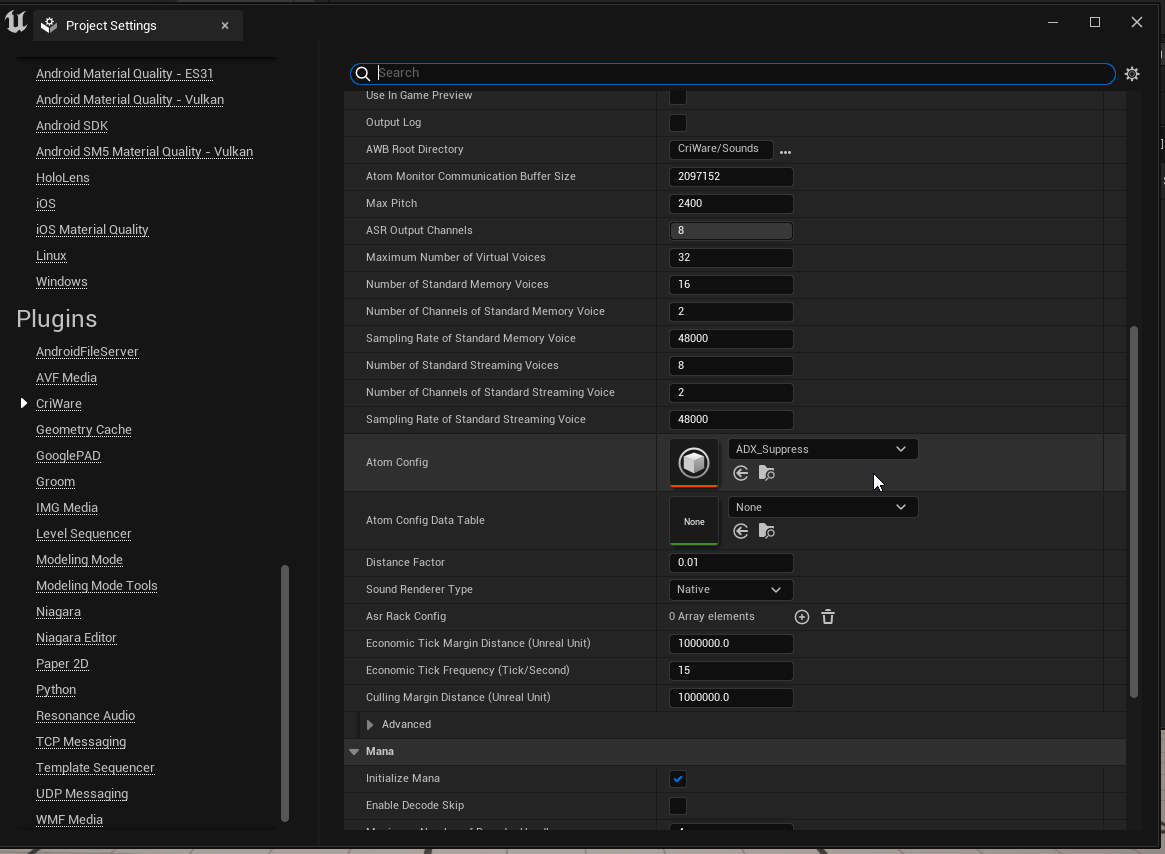Click the Distance Factor value field
Viewport: 1165px width, 854px height.
[x=731, y=563]
